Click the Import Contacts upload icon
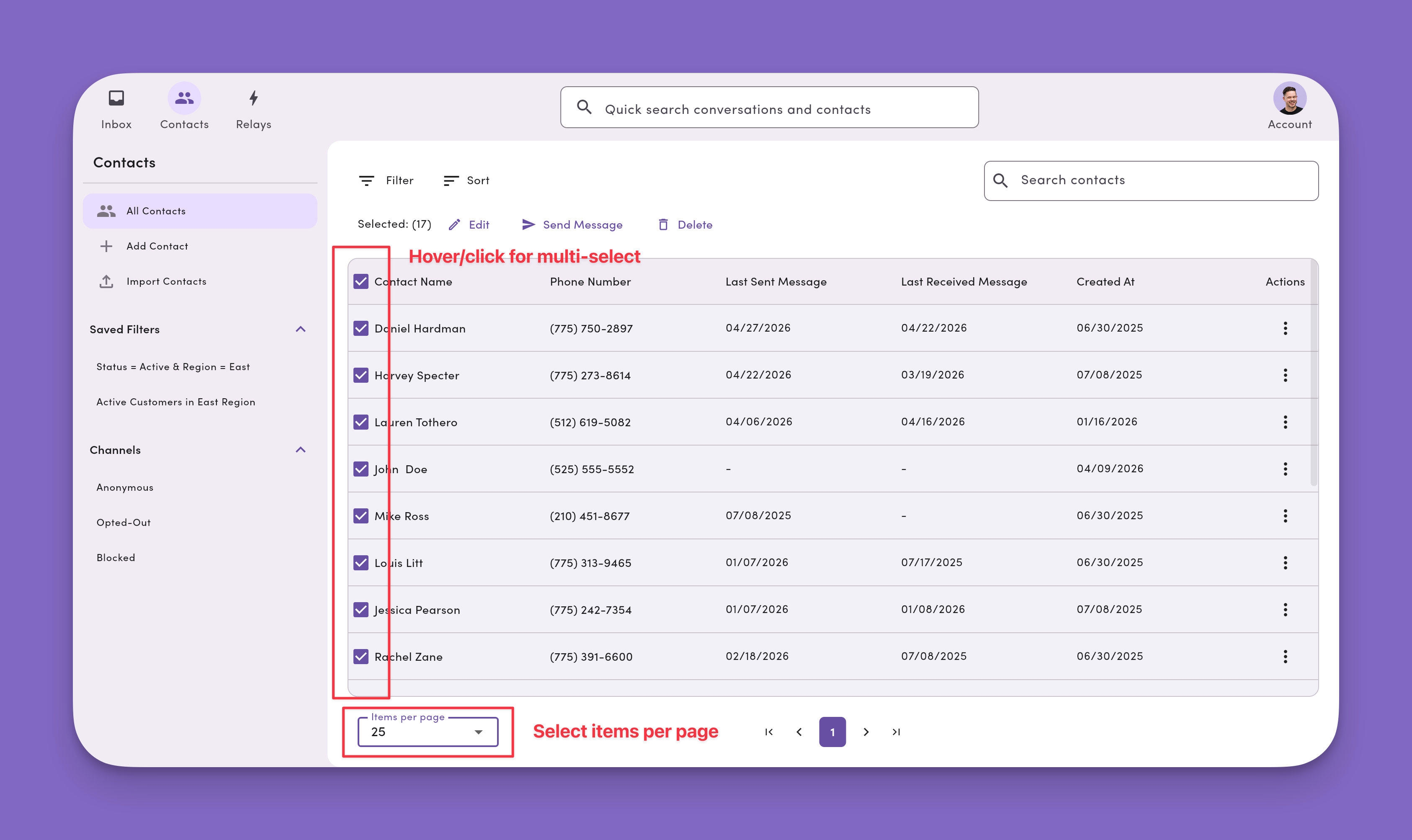This screenshot has width=1412, height=840. click(106, 281)
